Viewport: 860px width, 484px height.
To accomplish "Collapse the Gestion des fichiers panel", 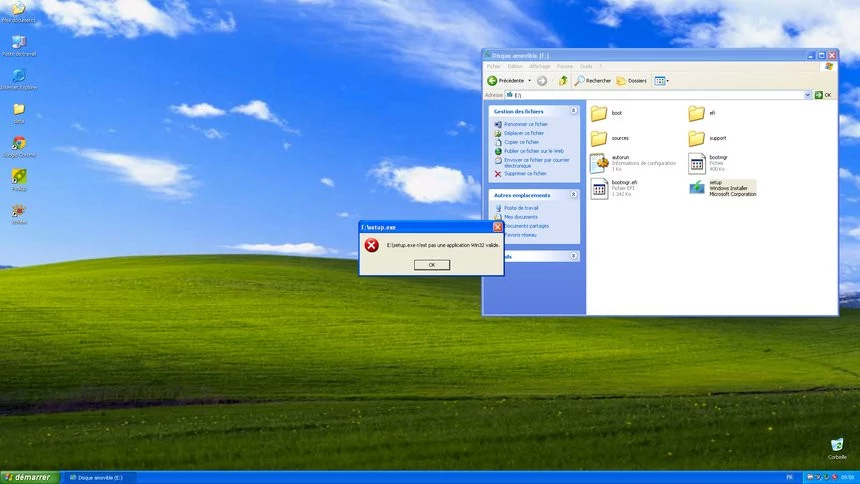I will [573, 111].
